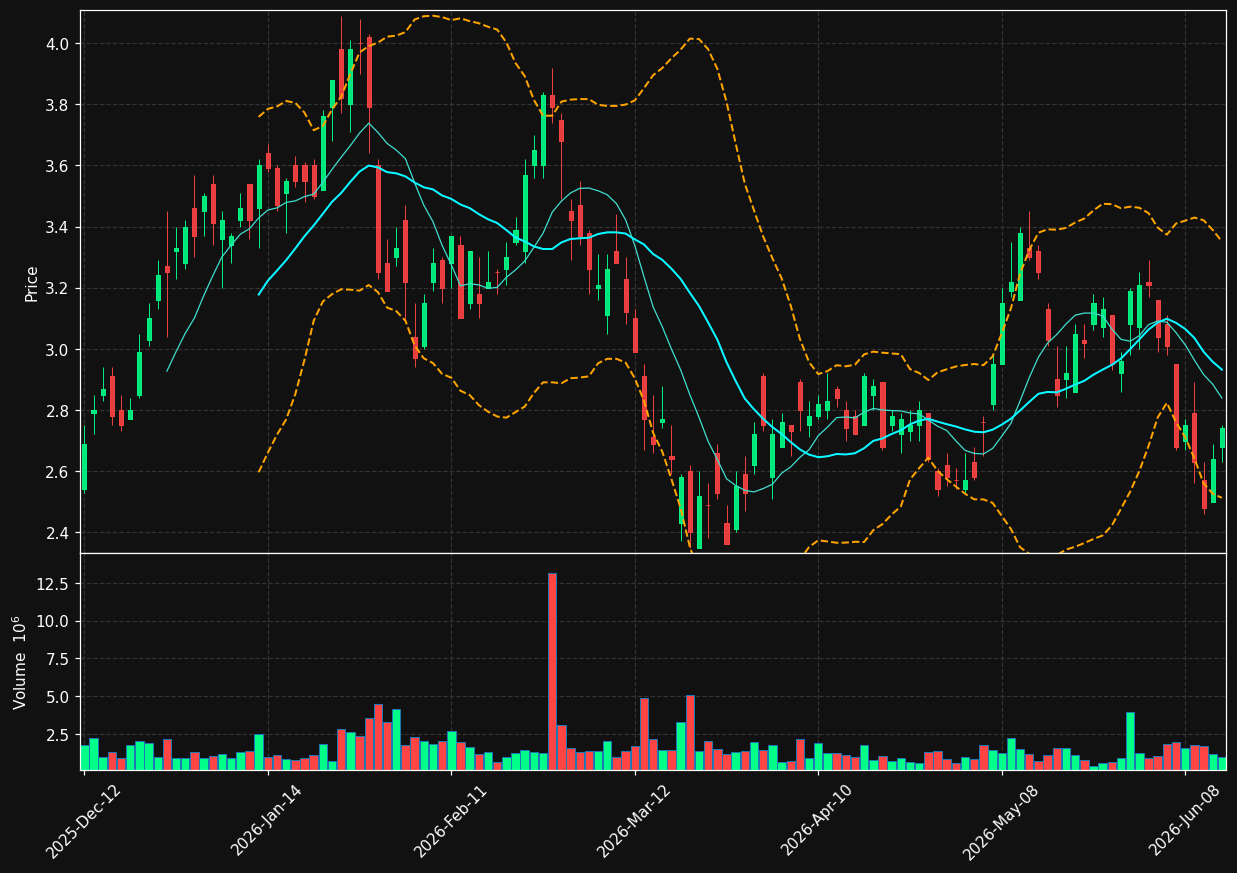1237x873 pixels.
Task: Click the 3.2 price axis tick label
Action: tap(56, 289)
